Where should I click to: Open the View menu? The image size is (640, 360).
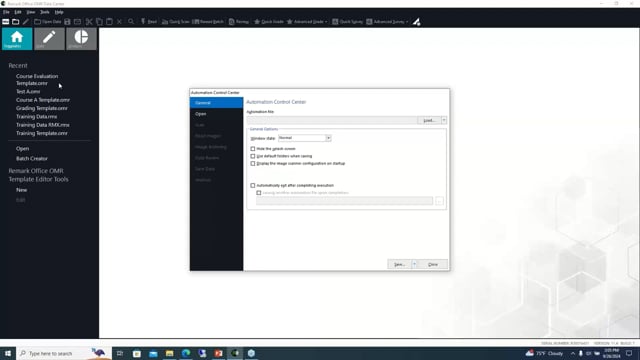31,12
